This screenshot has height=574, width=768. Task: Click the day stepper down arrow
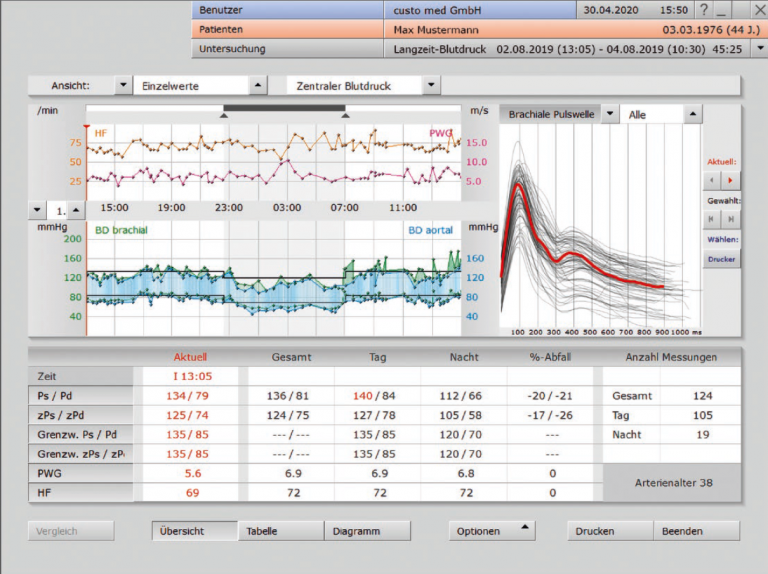pos(38,211)
